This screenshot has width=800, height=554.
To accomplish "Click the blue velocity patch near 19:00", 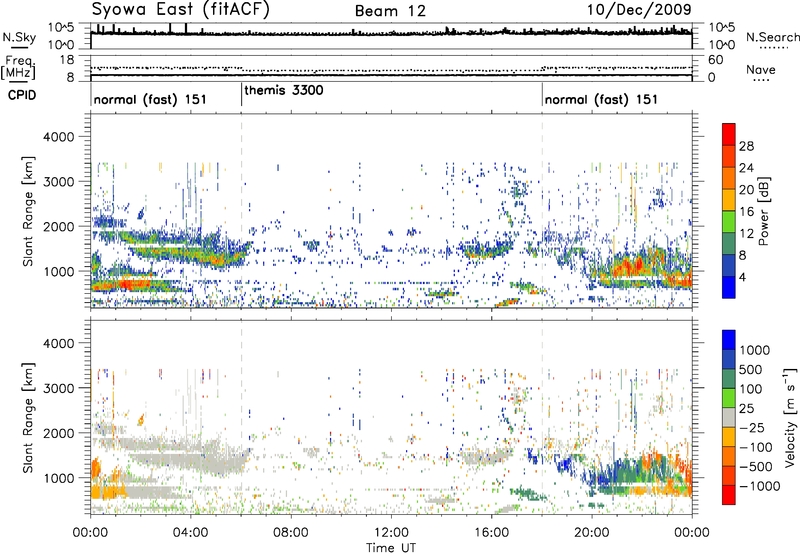I will pos(565,464).
